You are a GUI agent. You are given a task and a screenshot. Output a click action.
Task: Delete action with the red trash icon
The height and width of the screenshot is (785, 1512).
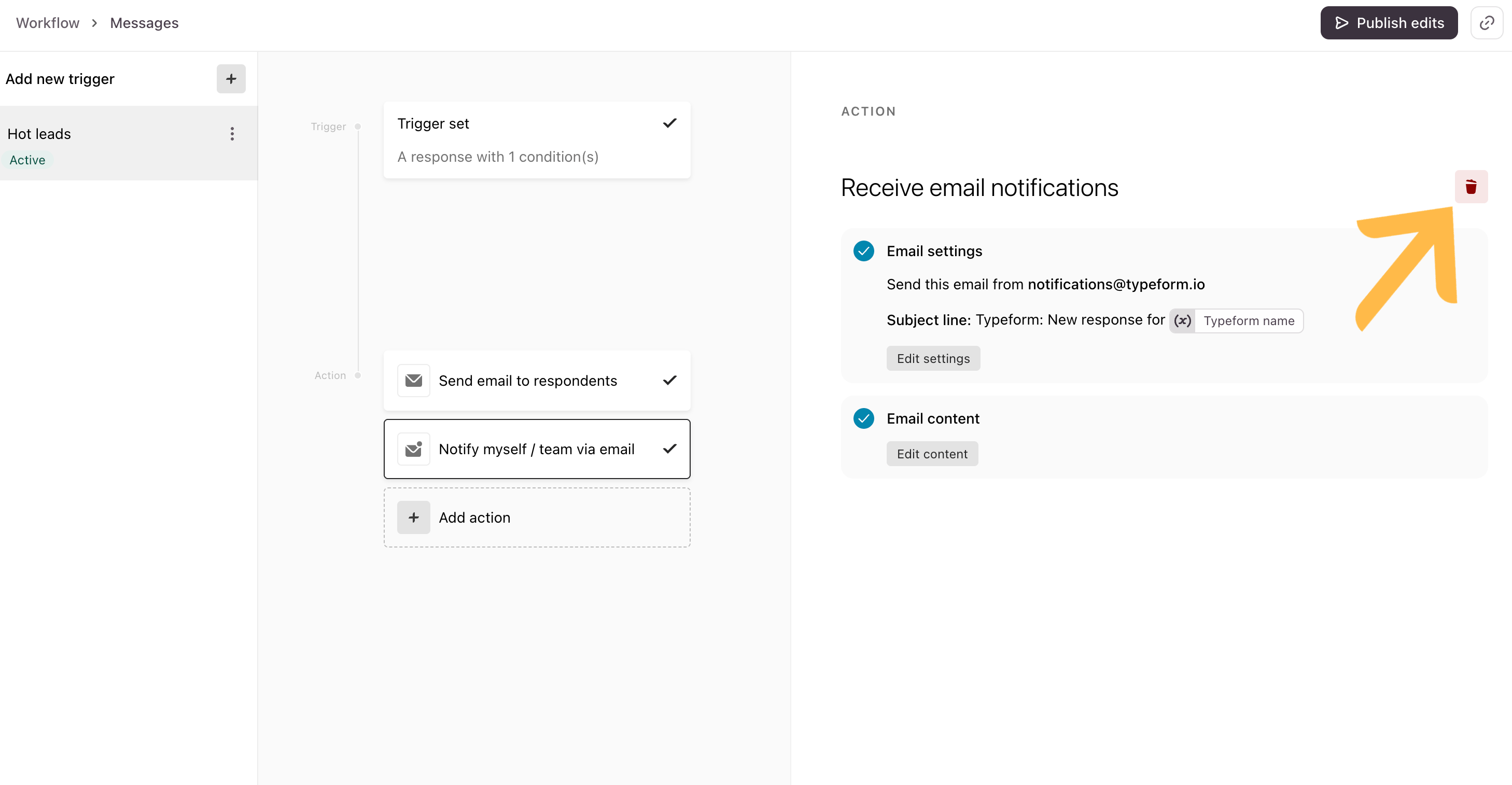1471,187
